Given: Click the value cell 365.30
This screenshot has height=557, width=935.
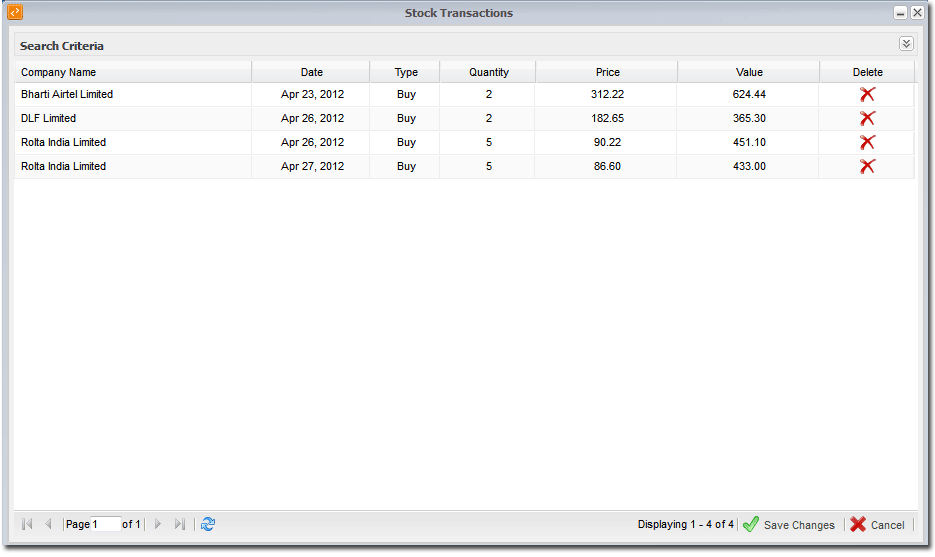Looking at the screenshot, I should pyautogui.click(x=749, y=118).
